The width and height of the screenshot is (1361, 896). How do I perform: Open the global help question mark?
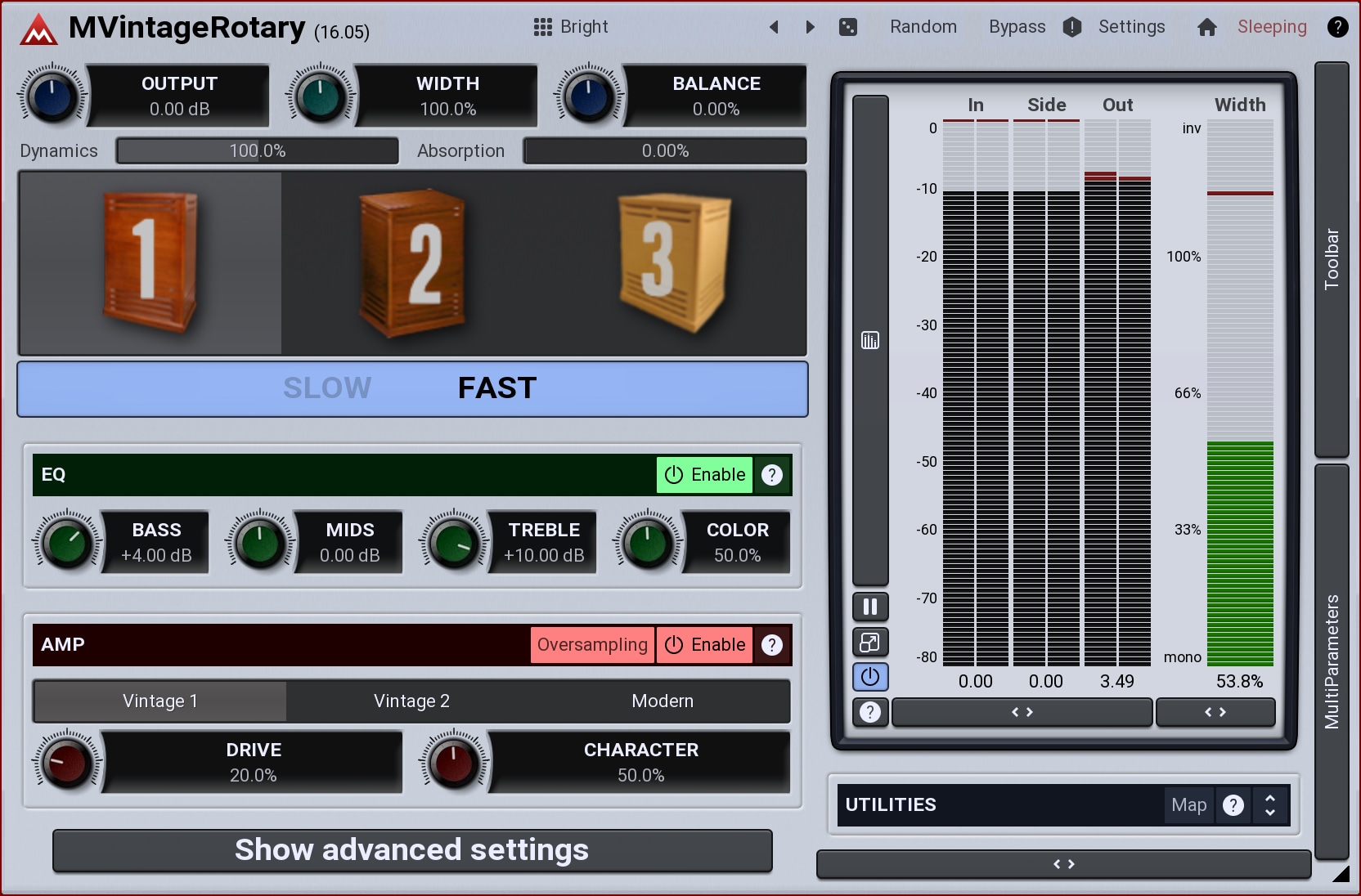click(1337, 27)
